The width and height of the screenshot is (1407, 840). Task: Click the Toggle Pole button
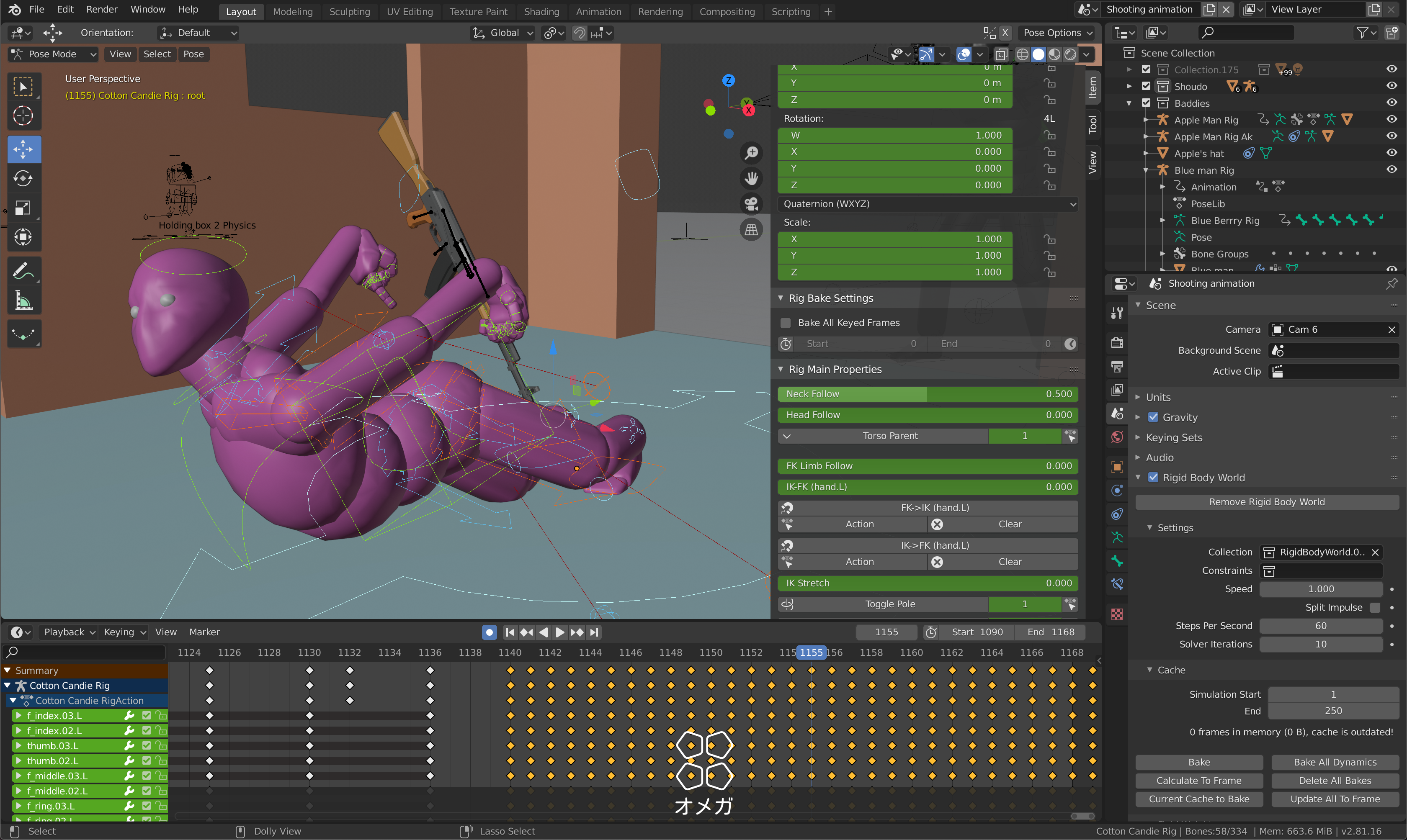(x=883, y=604)
